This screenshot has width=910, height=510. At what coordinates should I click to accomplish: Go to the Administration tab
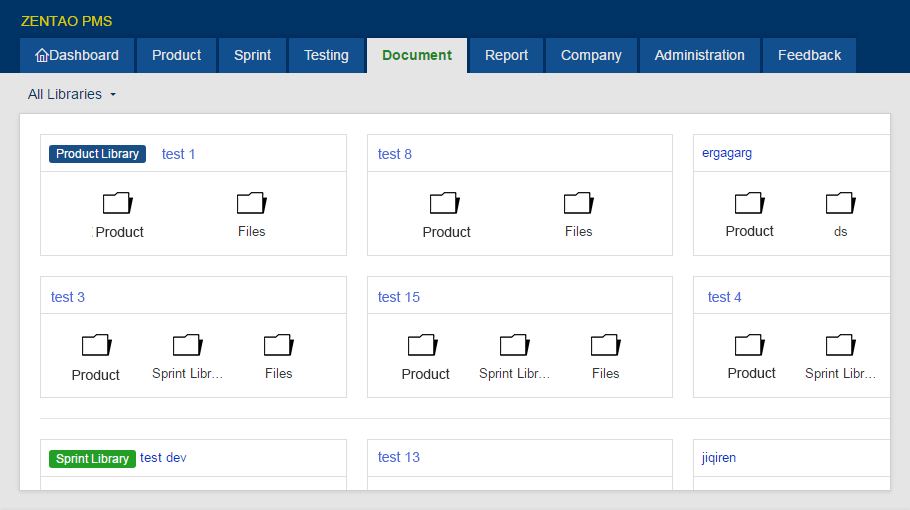(x=699, y=56)
